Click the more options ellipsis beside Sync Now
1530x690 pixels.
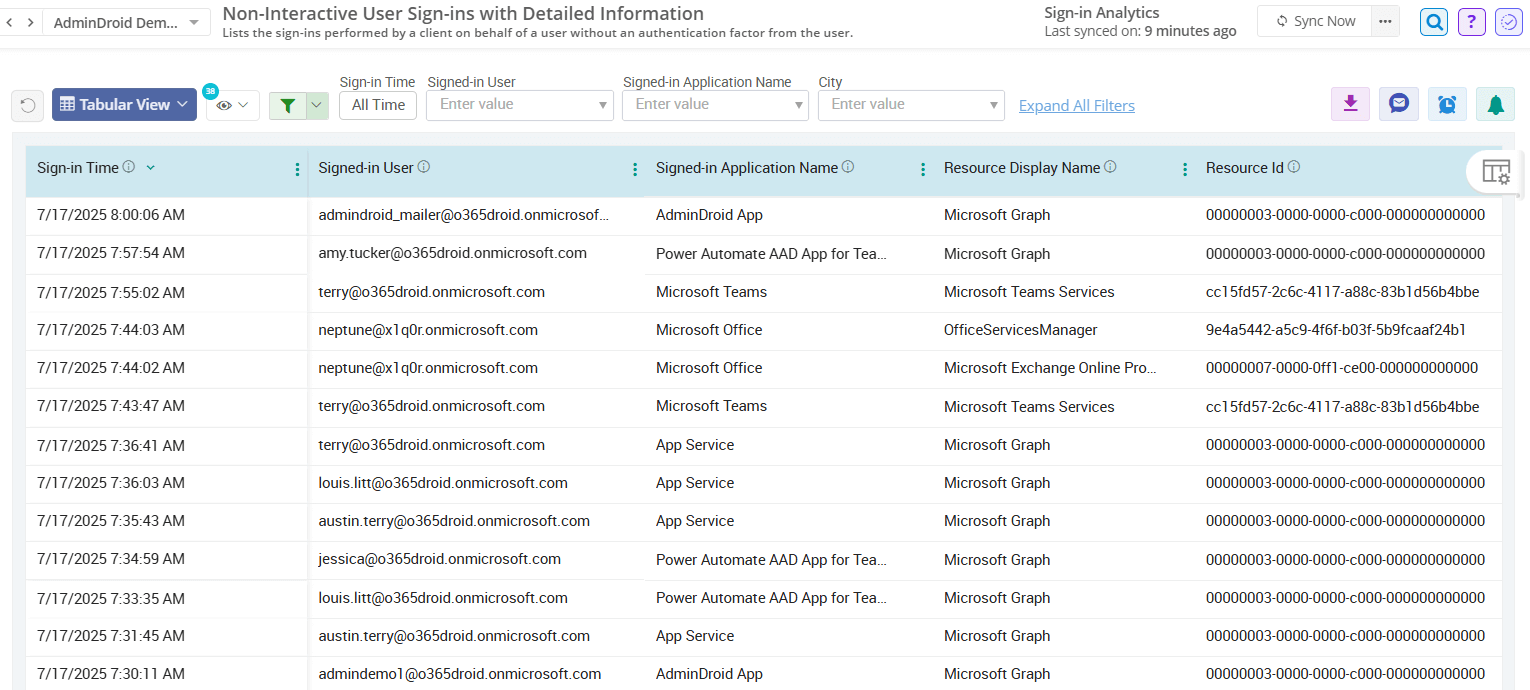(1385, 20)
